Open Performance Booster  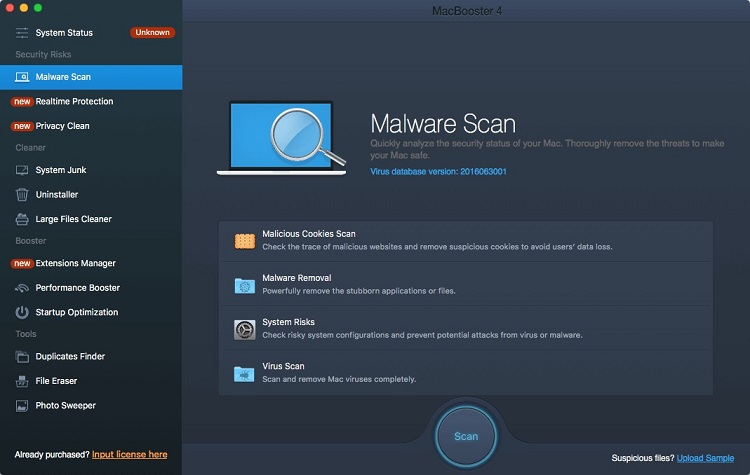tap(91, 288)
